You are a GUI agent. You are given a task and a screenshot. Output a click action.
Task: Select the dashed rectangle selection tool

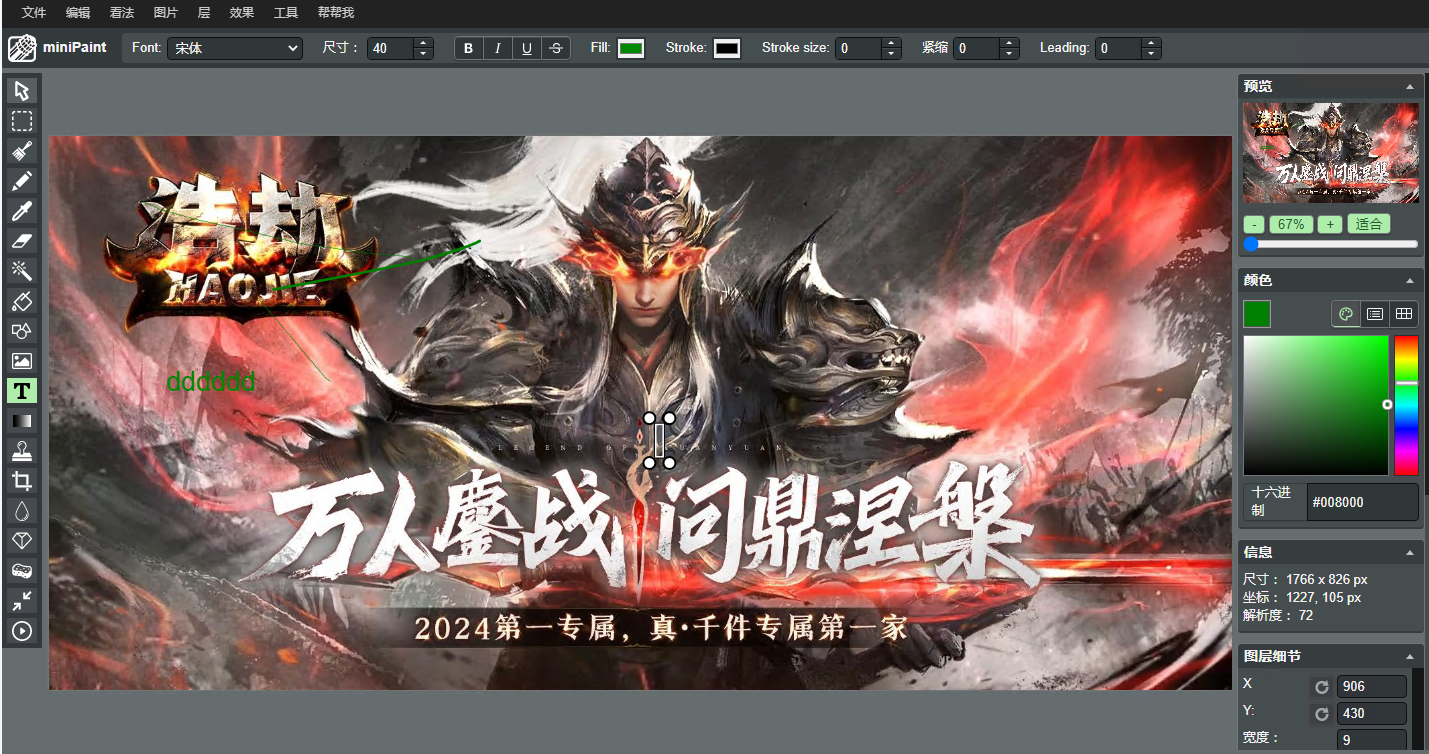point(22,121)
